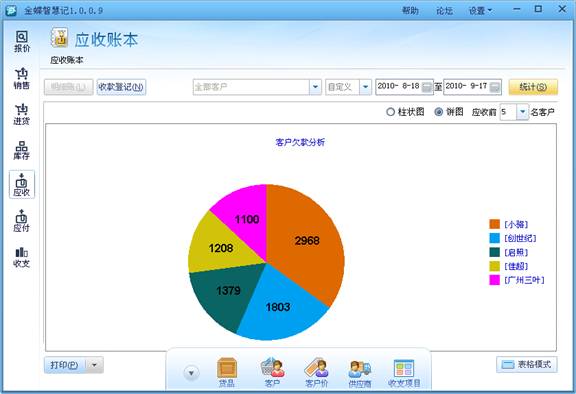
Task: Click the 收款登记(N) payment registration button
Action: [121, 87]
